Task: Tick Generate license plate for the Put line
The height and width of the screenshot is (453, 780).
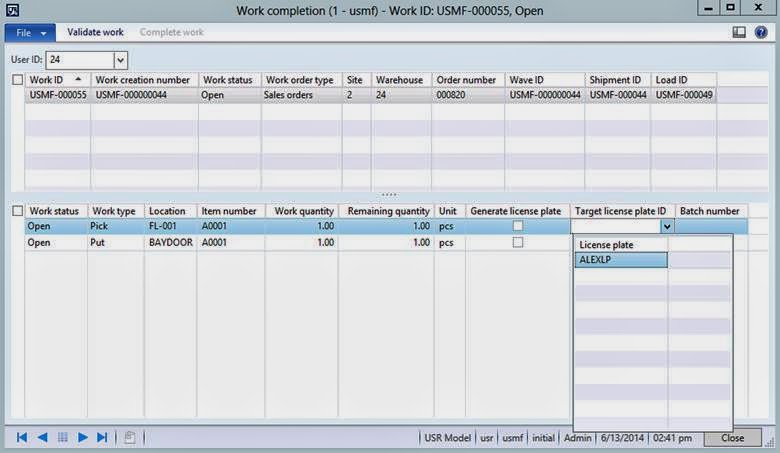Action: tap(518, 243)
